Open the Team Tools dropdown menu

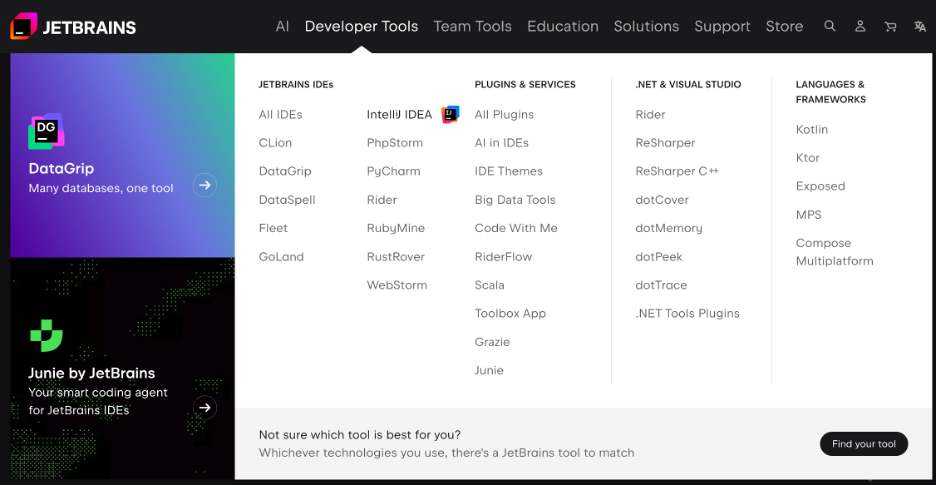tap(472, 27)
